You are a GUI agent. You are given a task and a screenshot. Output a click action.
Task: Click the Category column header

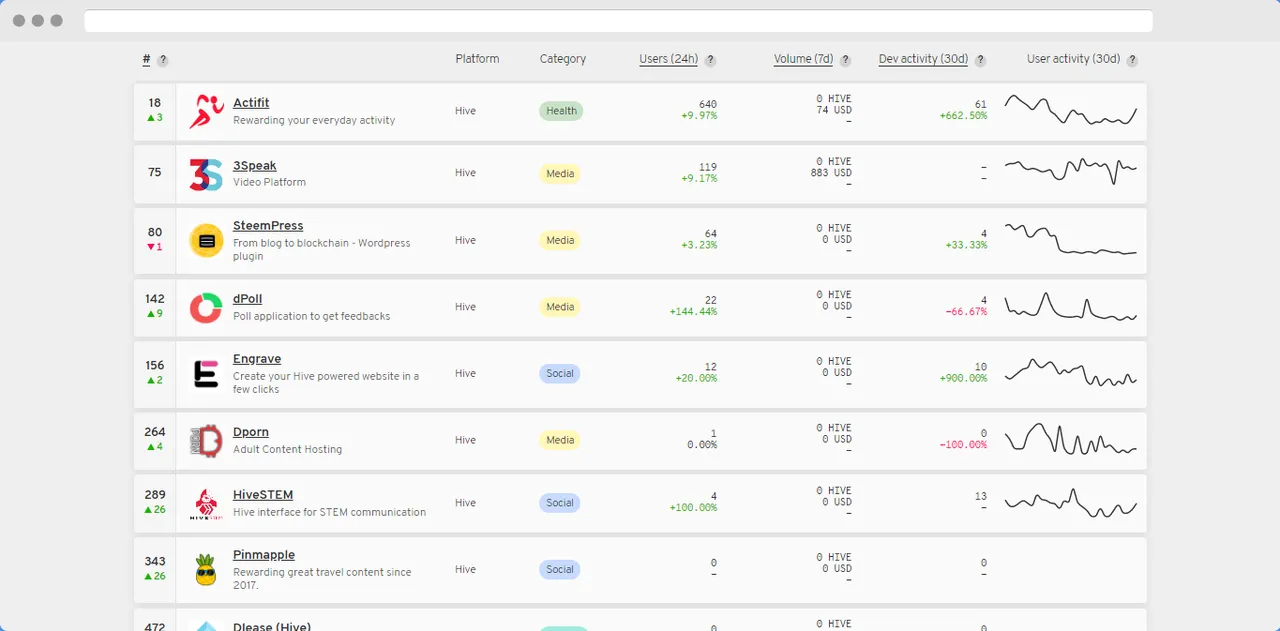coord(563,59)
